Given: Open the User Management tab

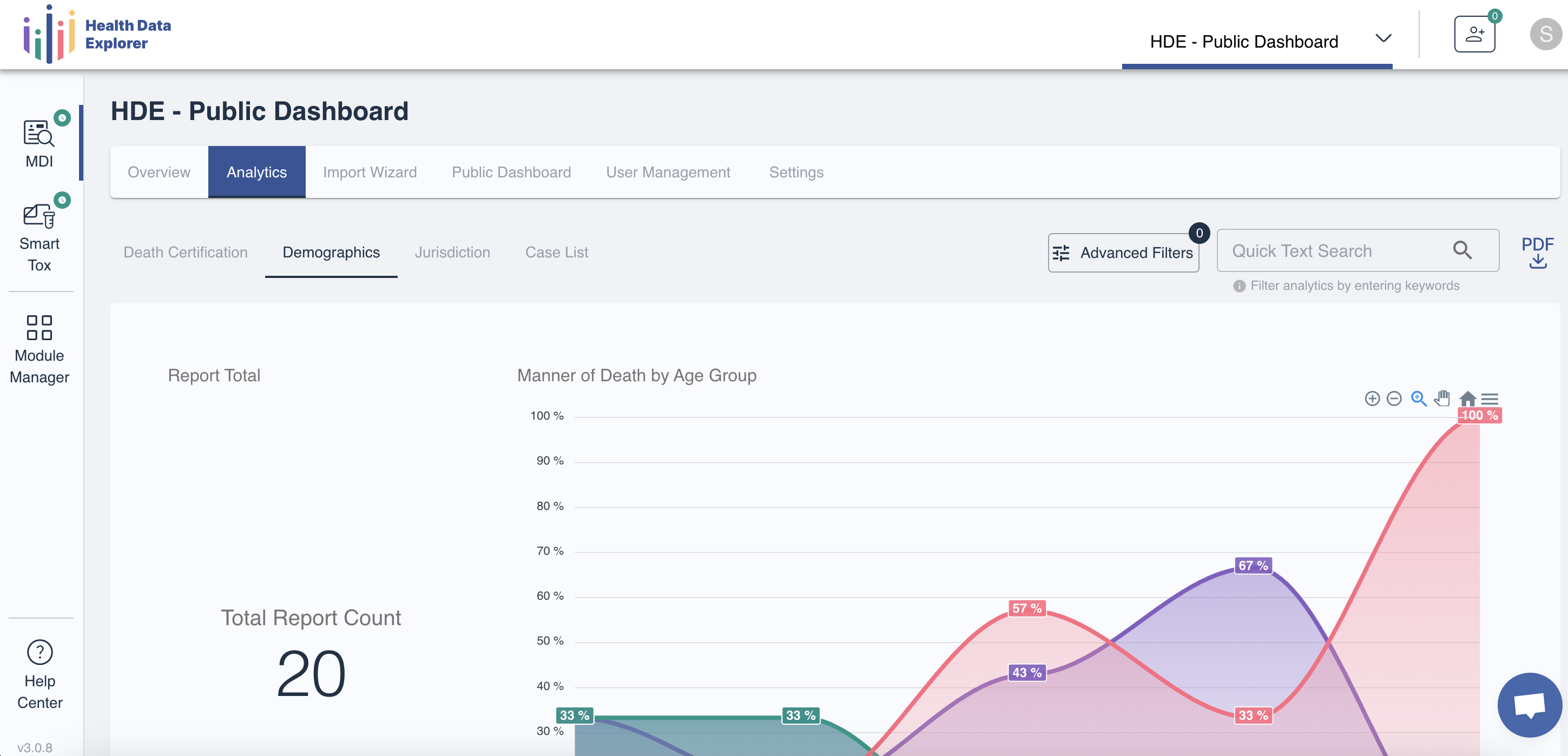Looking at the screenshot, I should 668,172.
